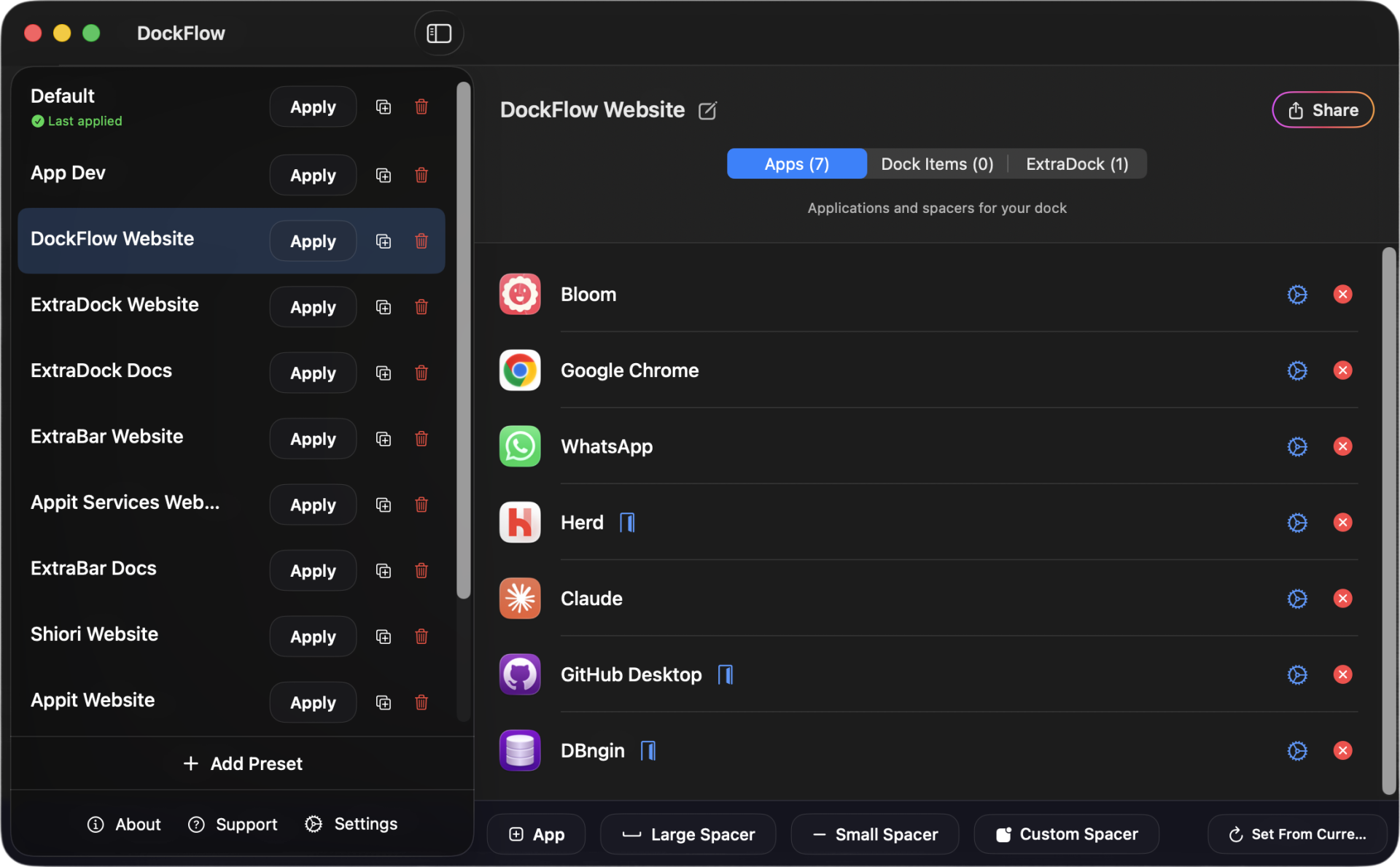Switch to the ExtraDock (1) tab
The image size is (1400, 867).
[1077, 164]
